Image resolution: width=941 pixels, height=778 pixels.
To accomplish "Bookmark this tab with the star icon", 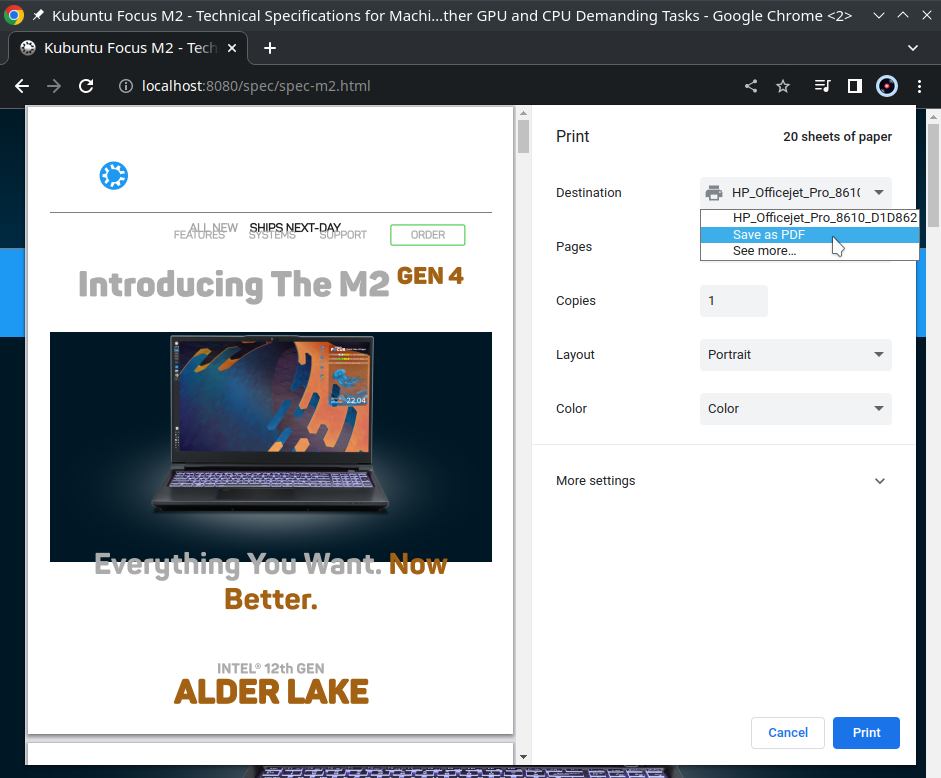I will 783,86.
